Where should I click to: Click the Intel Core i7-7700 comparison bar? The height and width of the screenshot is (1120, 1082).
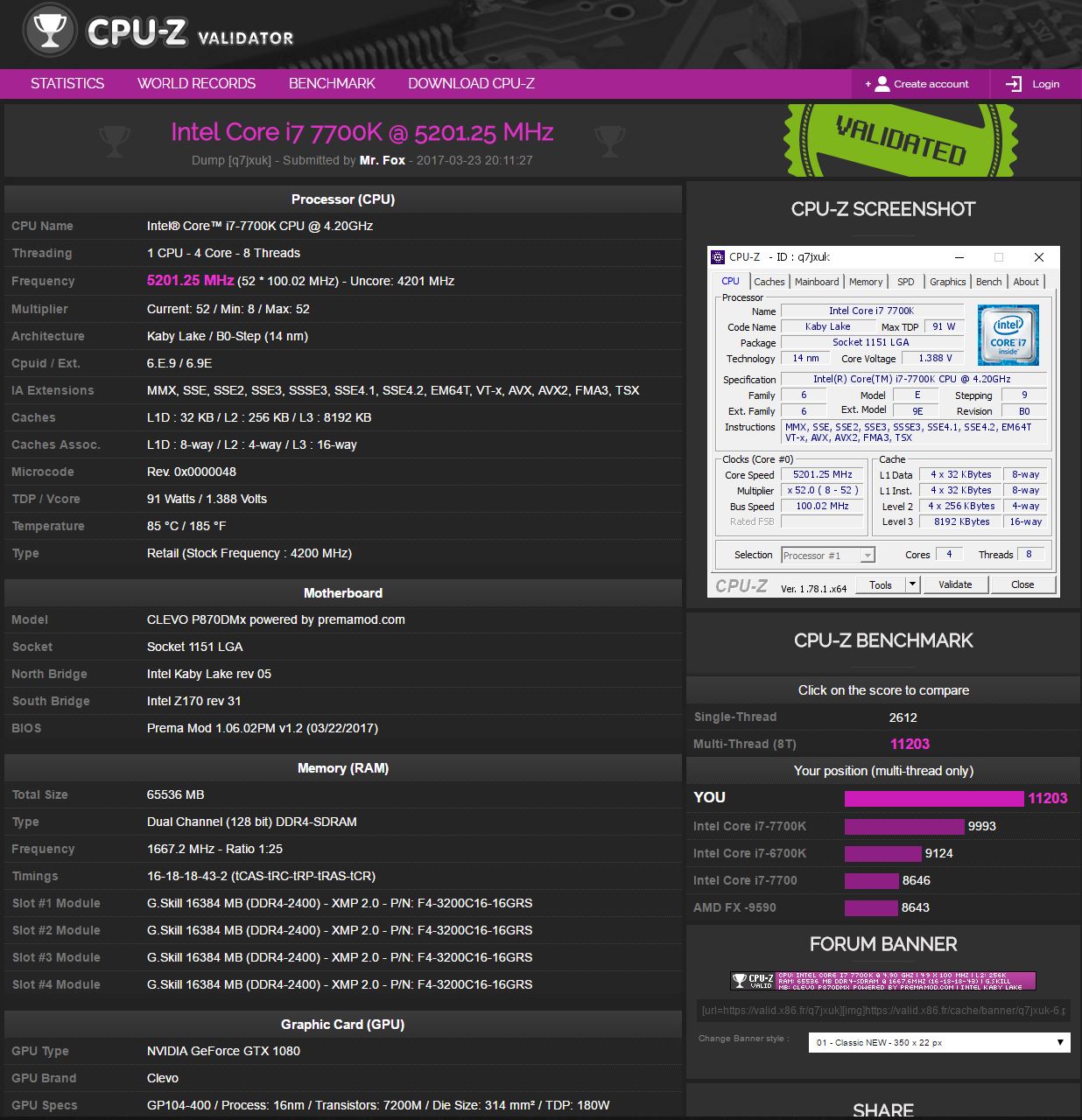point(872,880)
